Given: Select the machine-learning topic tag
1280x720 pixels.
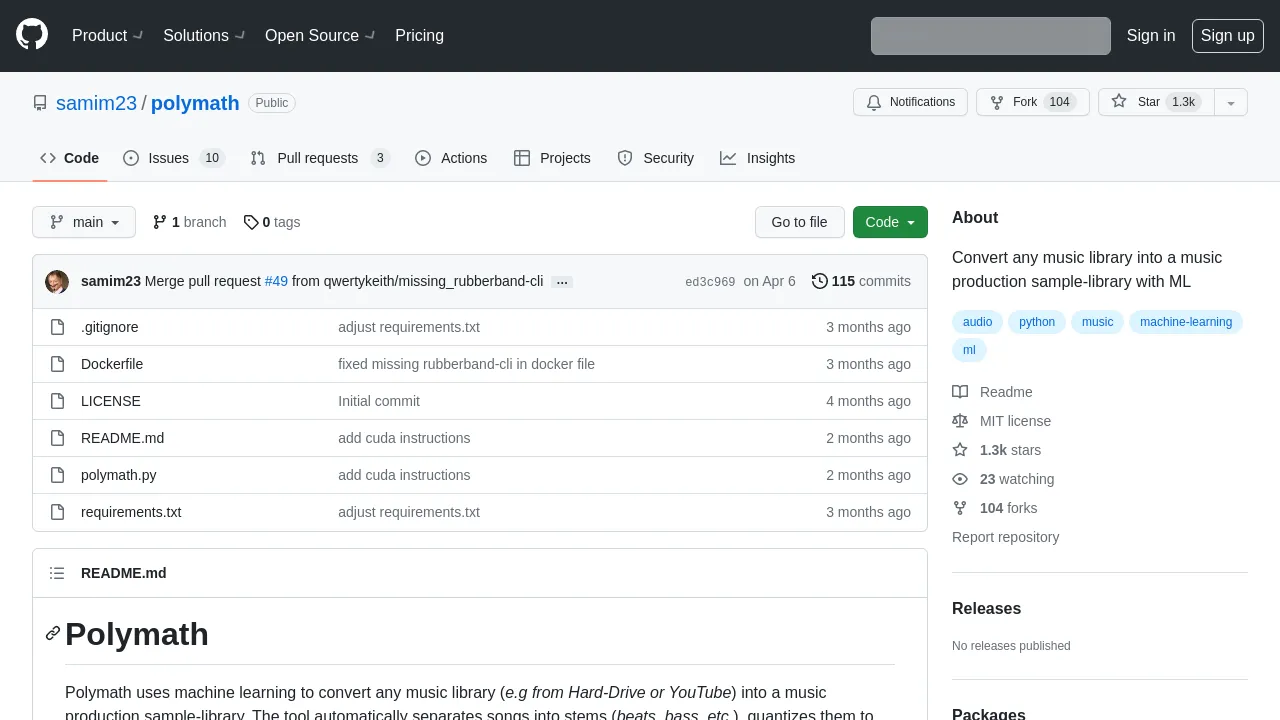Looking at the screenshot, I should click(1186, 322).
